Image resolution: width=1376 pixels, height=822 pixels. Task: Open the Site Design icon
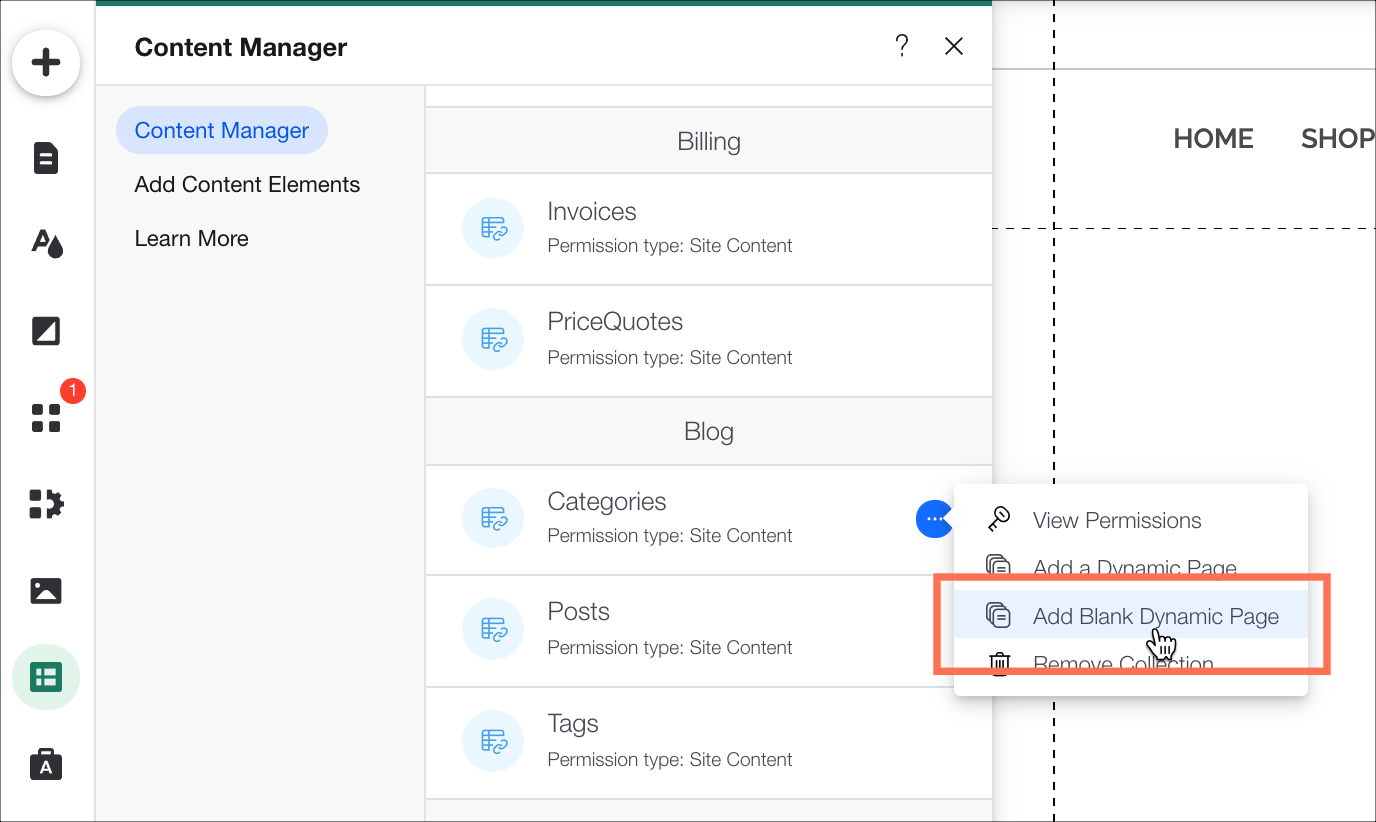[46, 243]
